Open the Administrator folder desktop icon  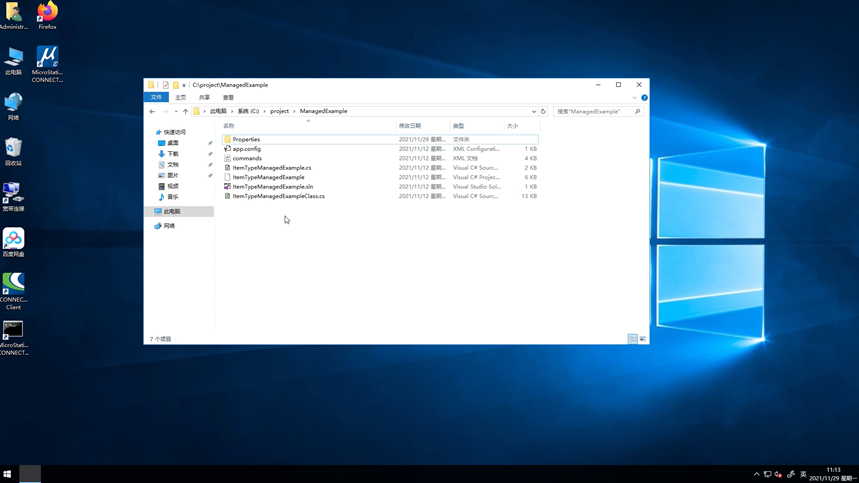[13, 15]
